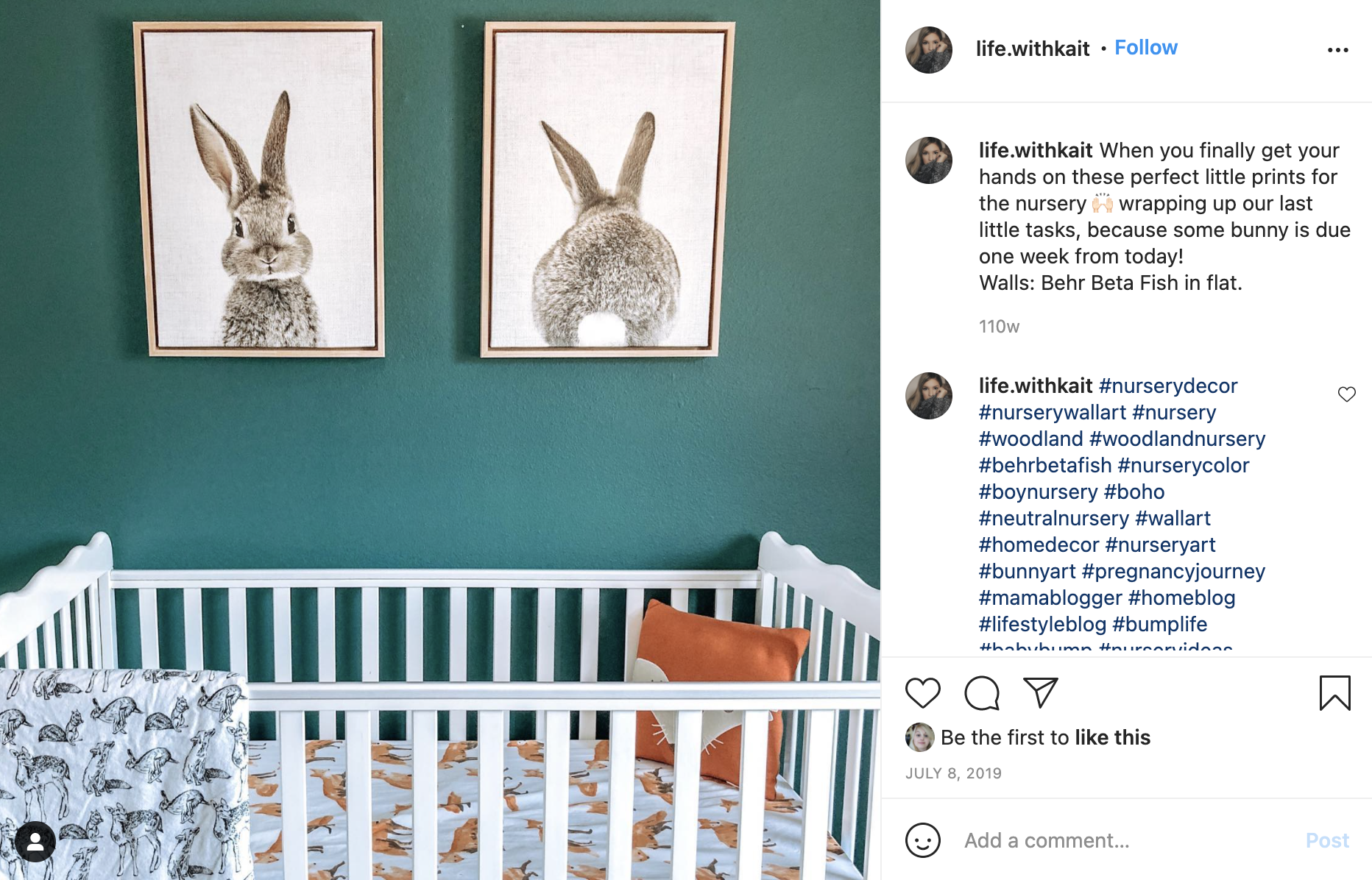The image size is (1372, 880).
Task: Save the post with the bookmark icon
Action: pyautogui.click(x=1334, y=693)
